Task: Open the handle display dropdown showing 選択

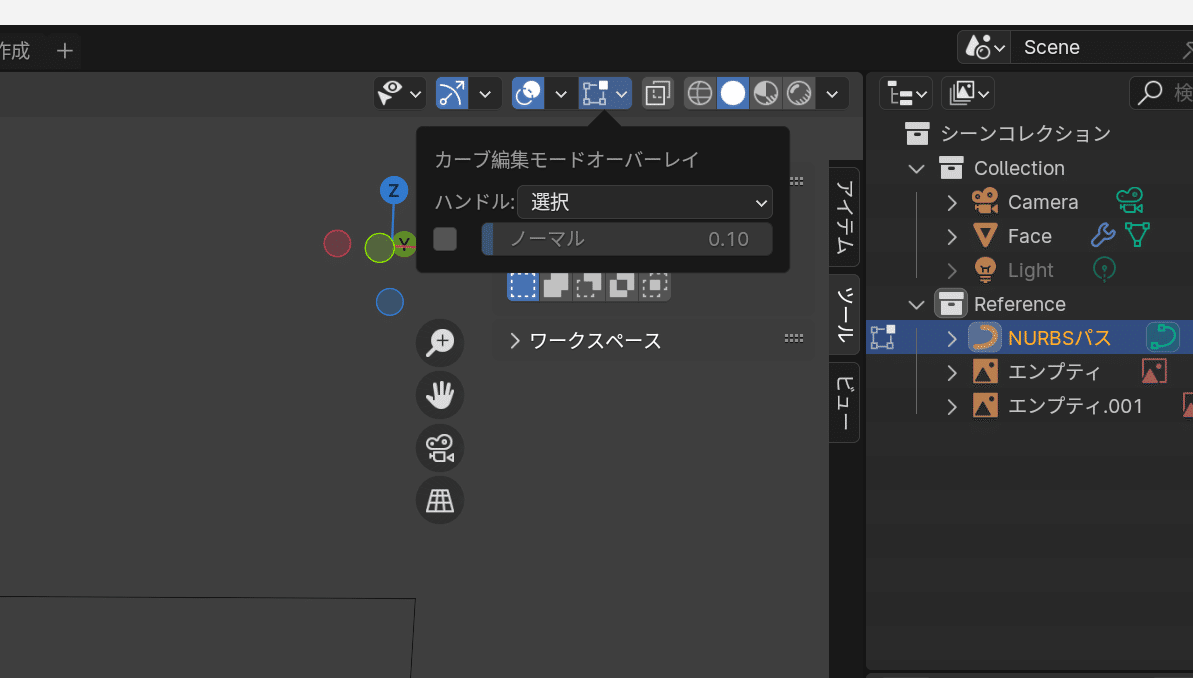Action: 644,202
